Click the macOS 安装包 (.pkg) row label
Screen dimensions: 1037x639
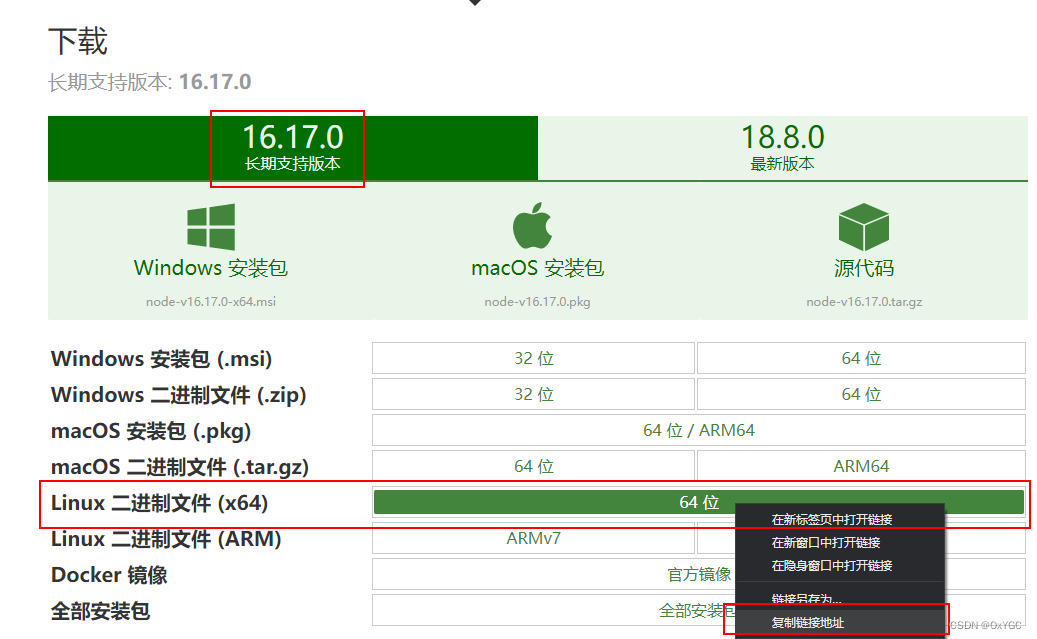tap(151, 431)
